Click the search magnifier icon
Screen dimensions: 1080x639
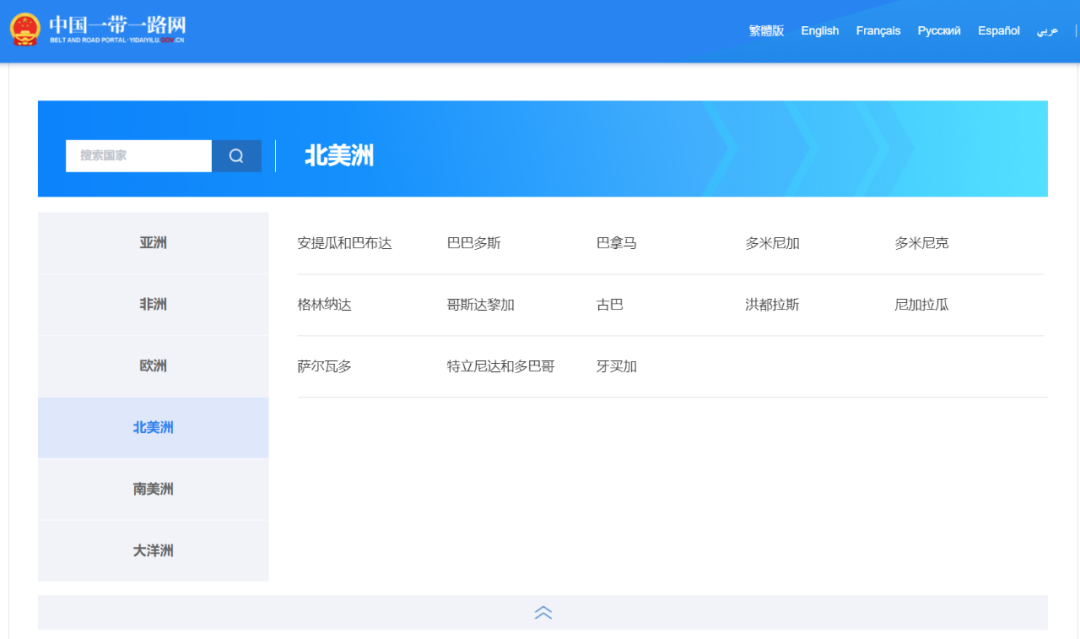pyautogui.click(x=236, y=156)
